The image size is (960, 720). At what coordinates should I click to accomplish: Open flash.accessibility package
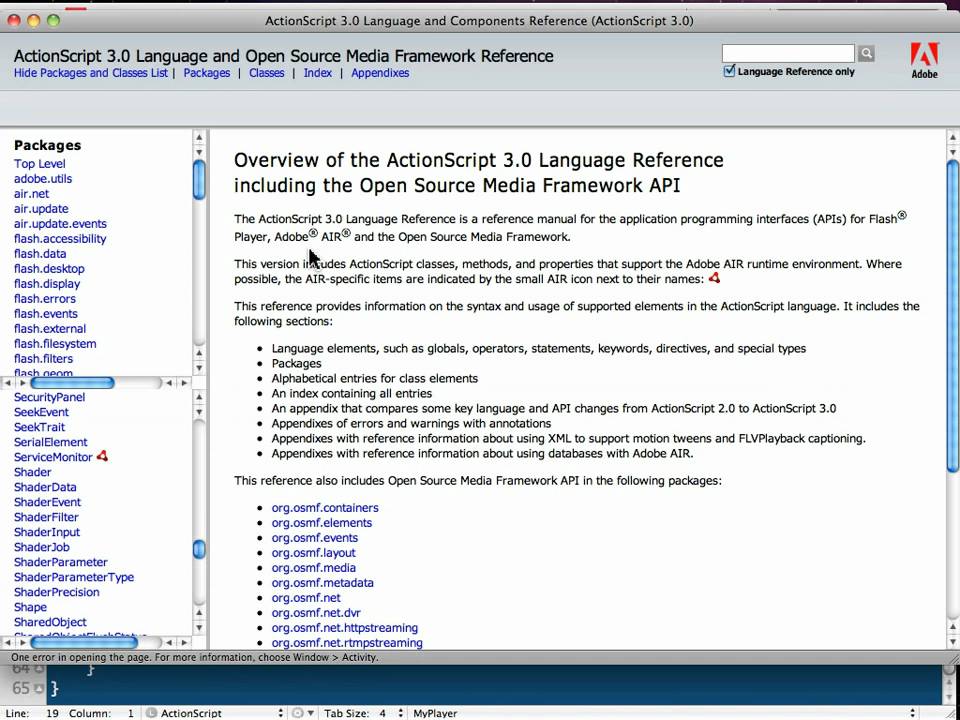tap(60, 239)
